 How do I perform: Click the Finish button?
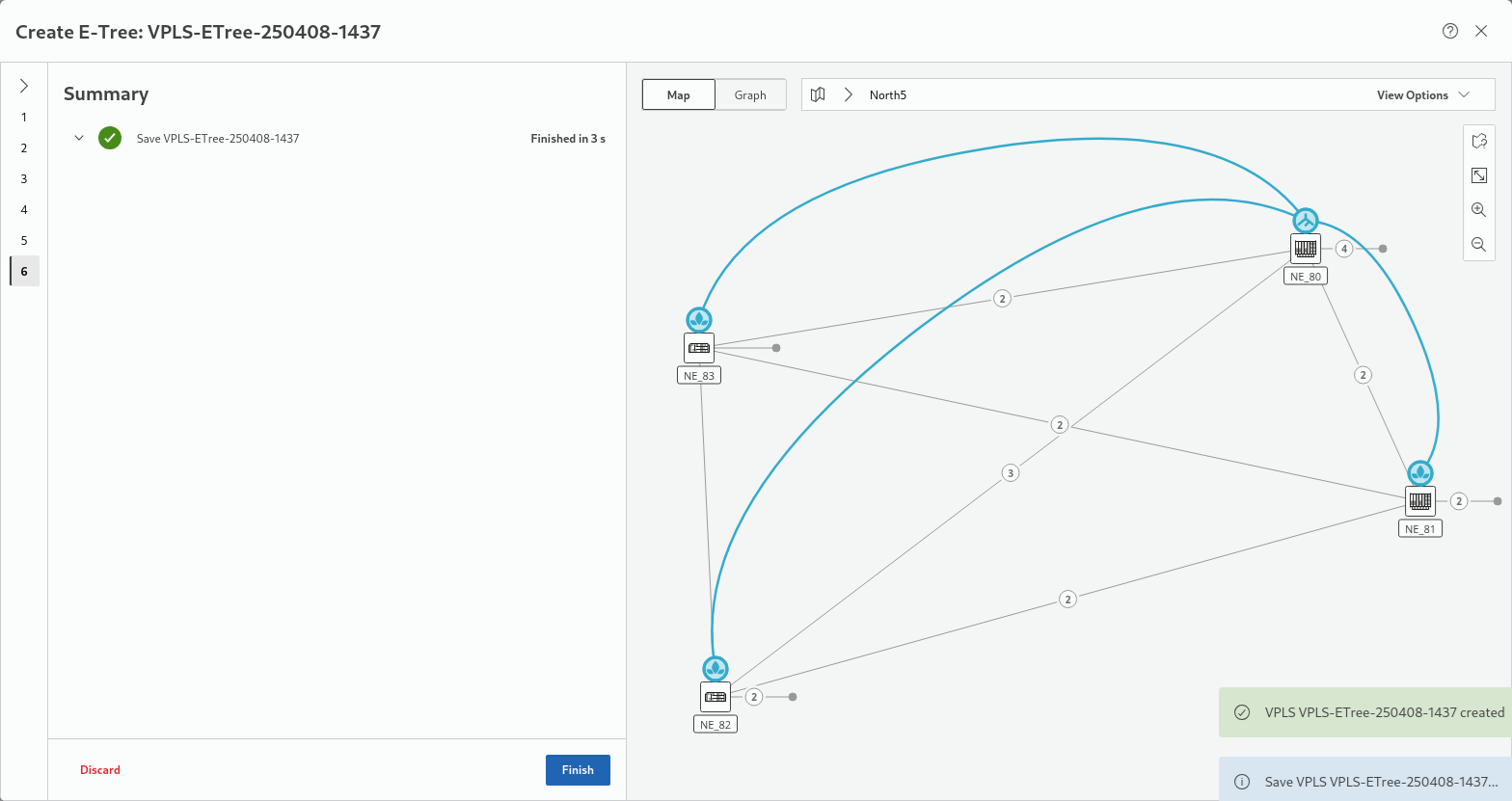click(578, 770)
